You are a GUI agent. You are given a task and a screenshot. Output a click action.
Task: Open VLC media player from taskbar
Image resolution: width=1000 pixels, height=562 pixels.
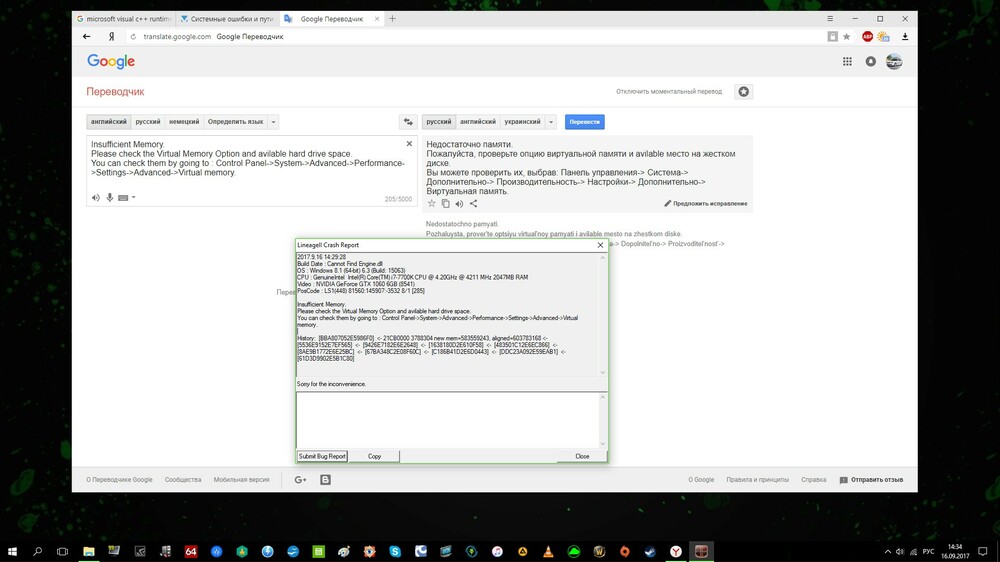coord(548,552)
